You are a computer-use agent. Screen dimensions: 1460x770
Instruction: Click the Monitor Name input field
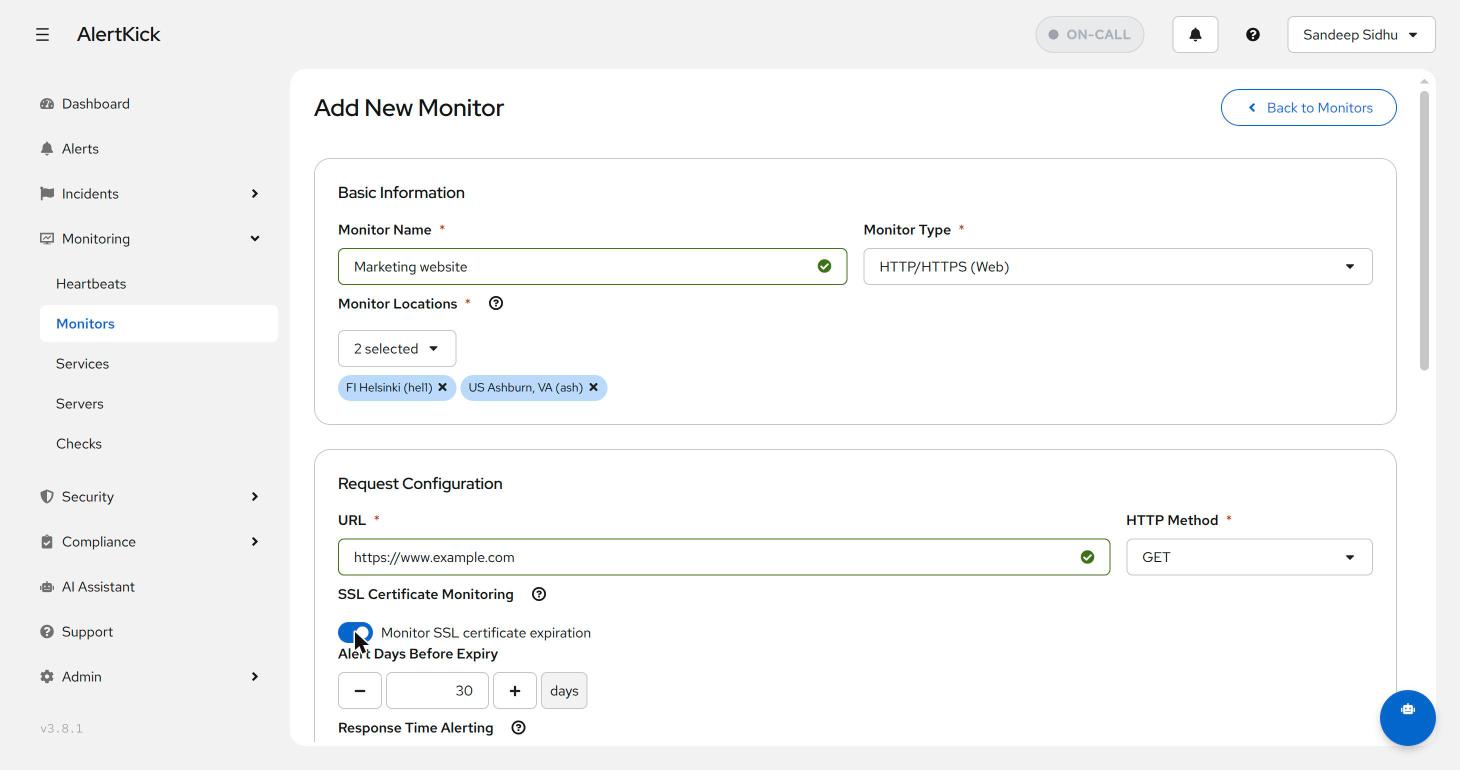592,266
